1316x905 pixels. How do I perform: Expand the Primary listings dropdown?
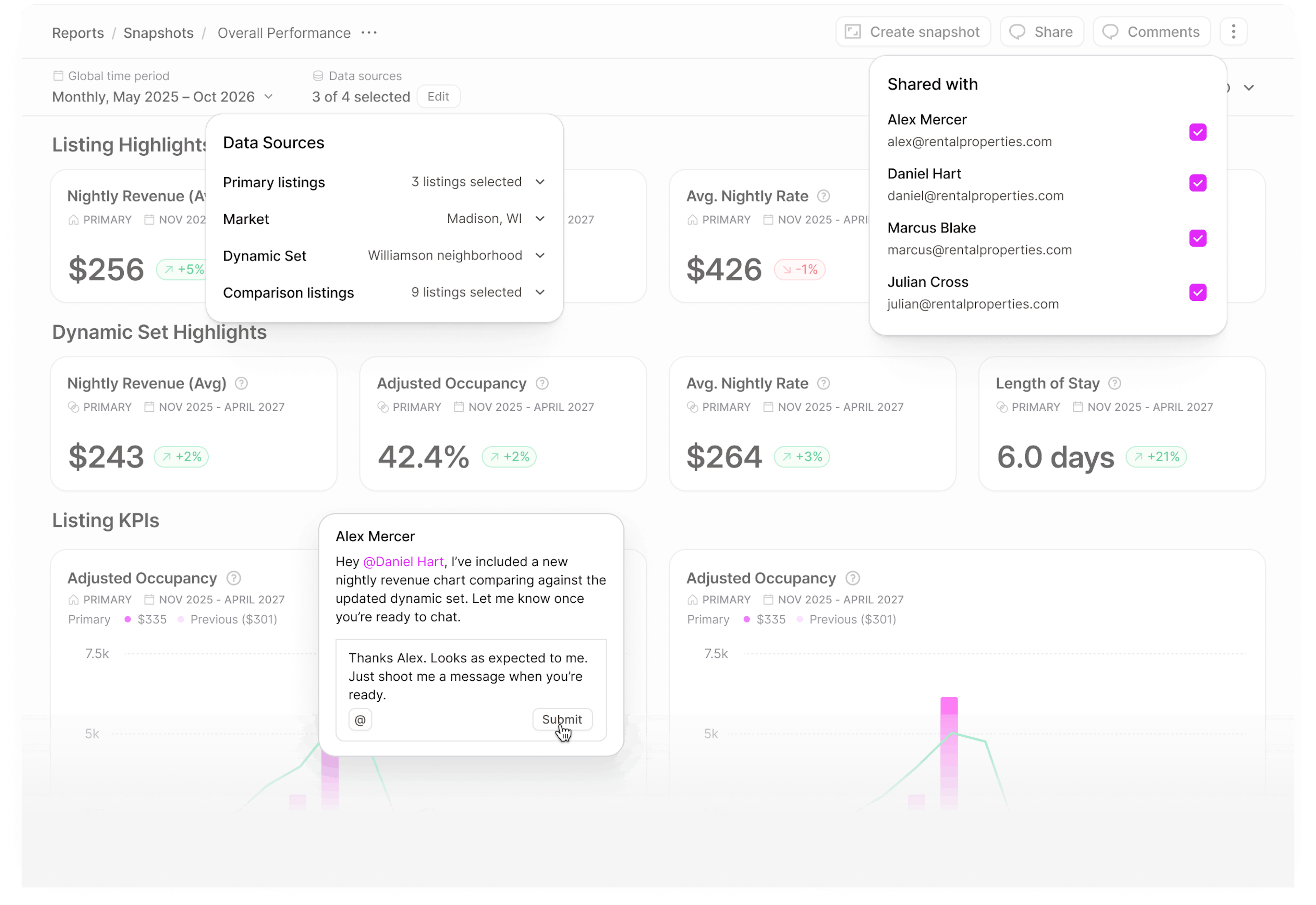tap(539, 182)
